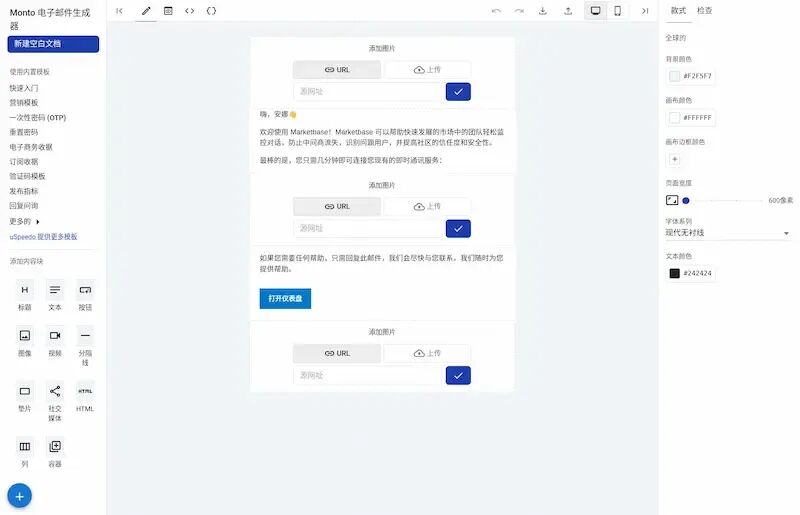Screen dimensions: 800x515
Task: Focus the 源网址 field in first image block
Action: [x=368, y=92]
